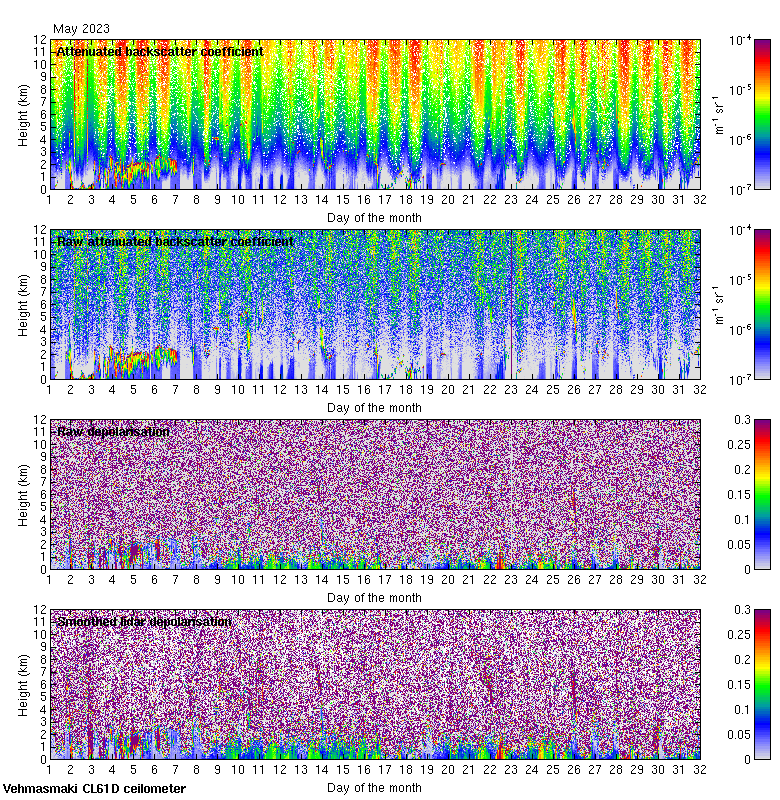Click the raw depolarisation "Height (km)" axis label
The height and width of the screenshot is (800, 780).
coord(23,494)
